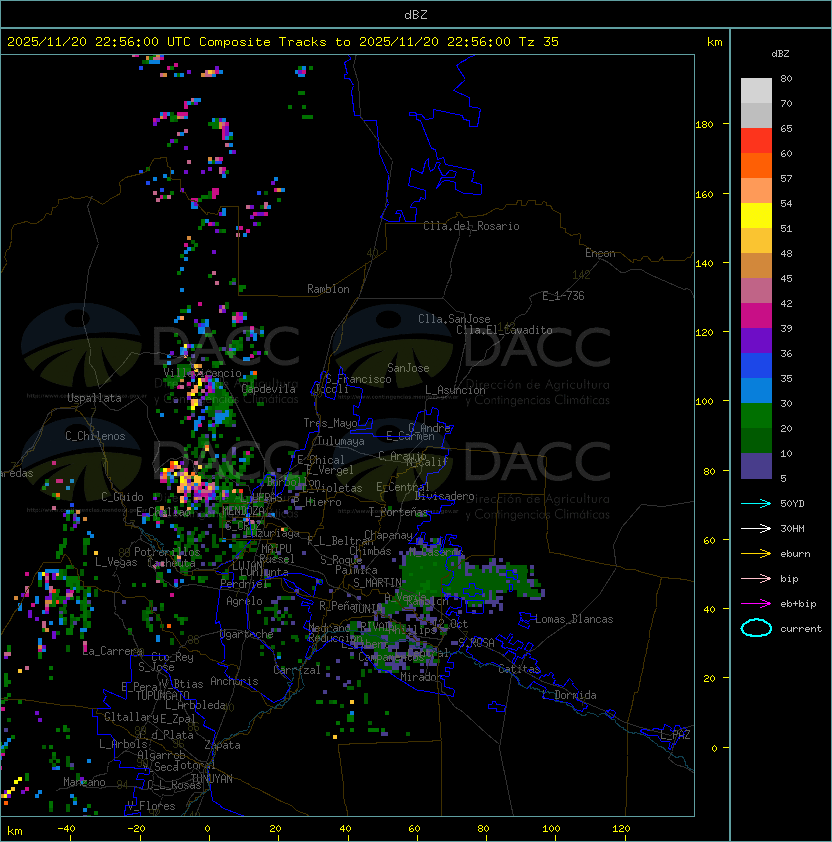Viewport: 832px width, 842px height.
Task: Click the 'Divisadero' map label
Action: point(444,496)
